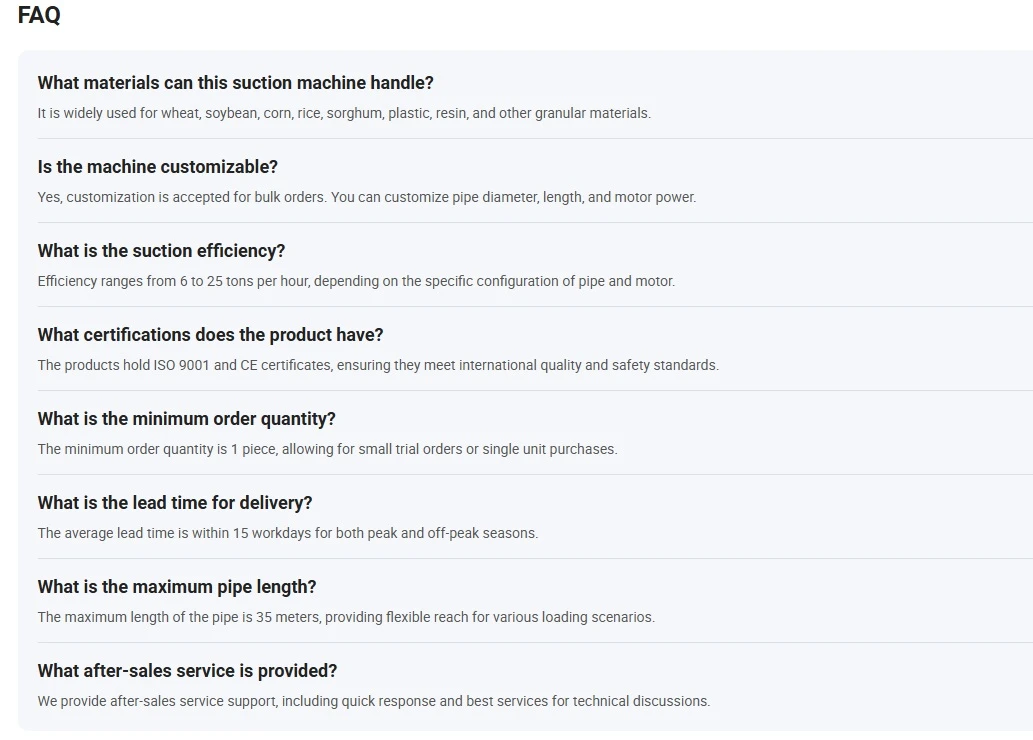This screenshot has width=1033, height=740.
Task: Select the product certifications question
Action: point(210,335)
